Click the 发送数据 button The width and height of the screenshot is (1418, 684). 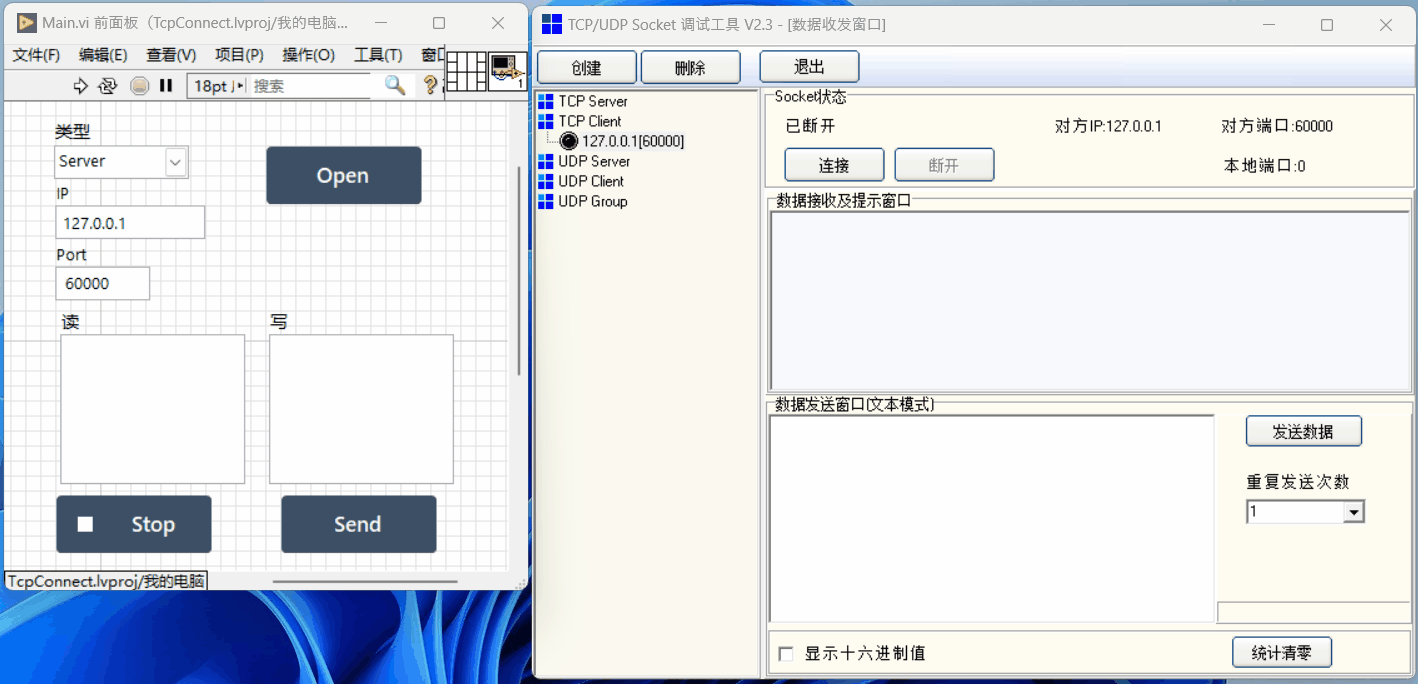coord(1303,431)
